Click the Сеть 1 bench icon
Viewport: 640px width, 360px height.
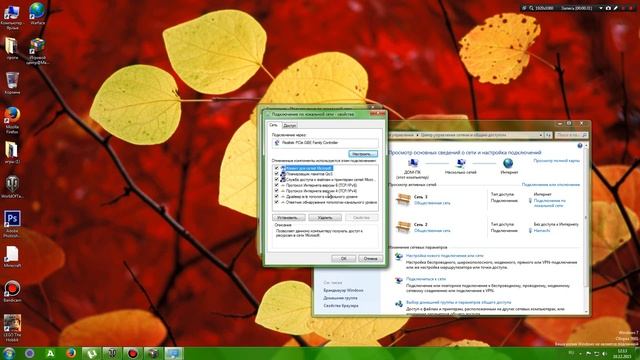tap(403, 200)
